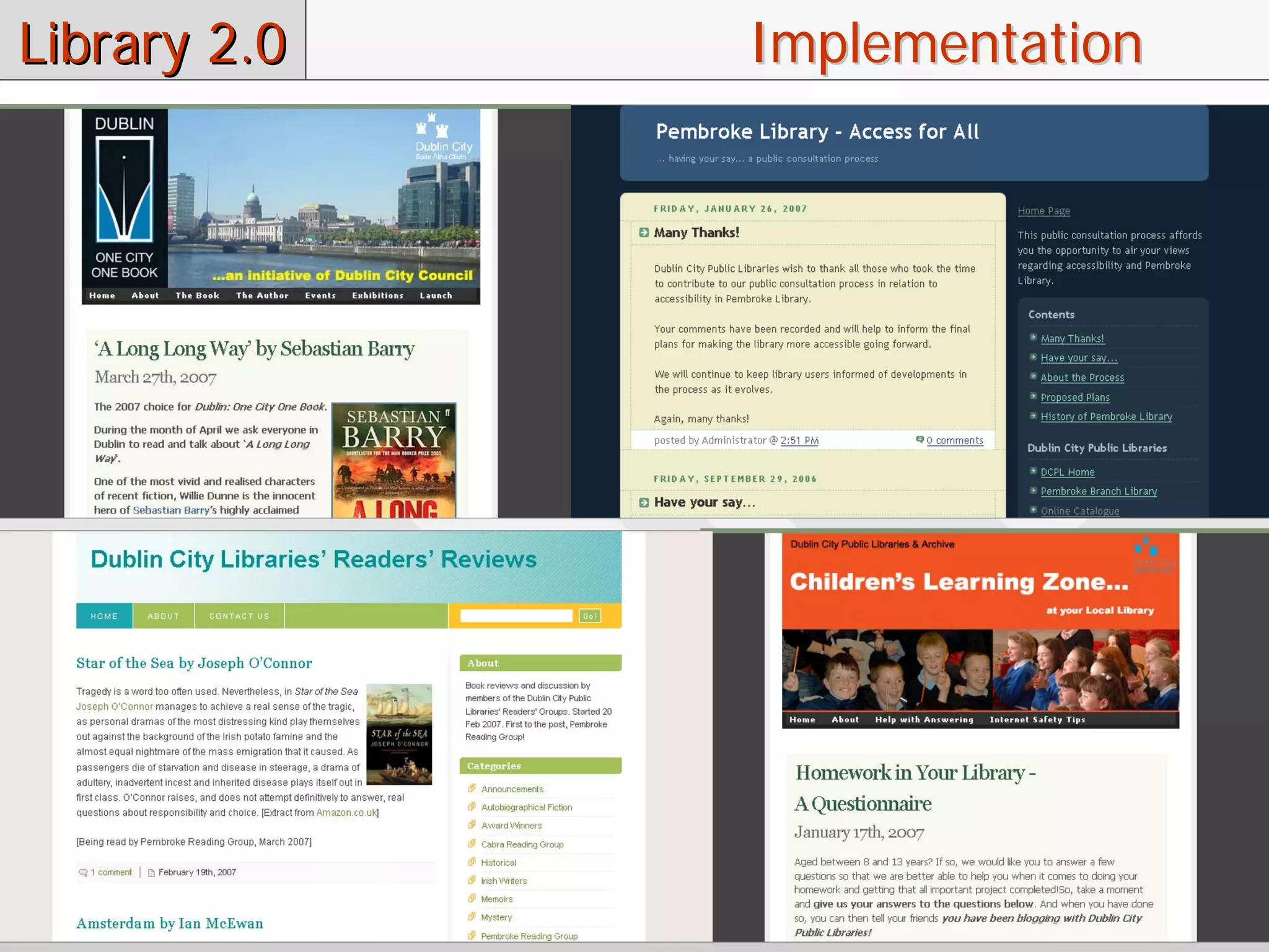Viewport: 1269px width, 952px height.
Task: Open Exhibitions navigation item
Action: [378, 295]
